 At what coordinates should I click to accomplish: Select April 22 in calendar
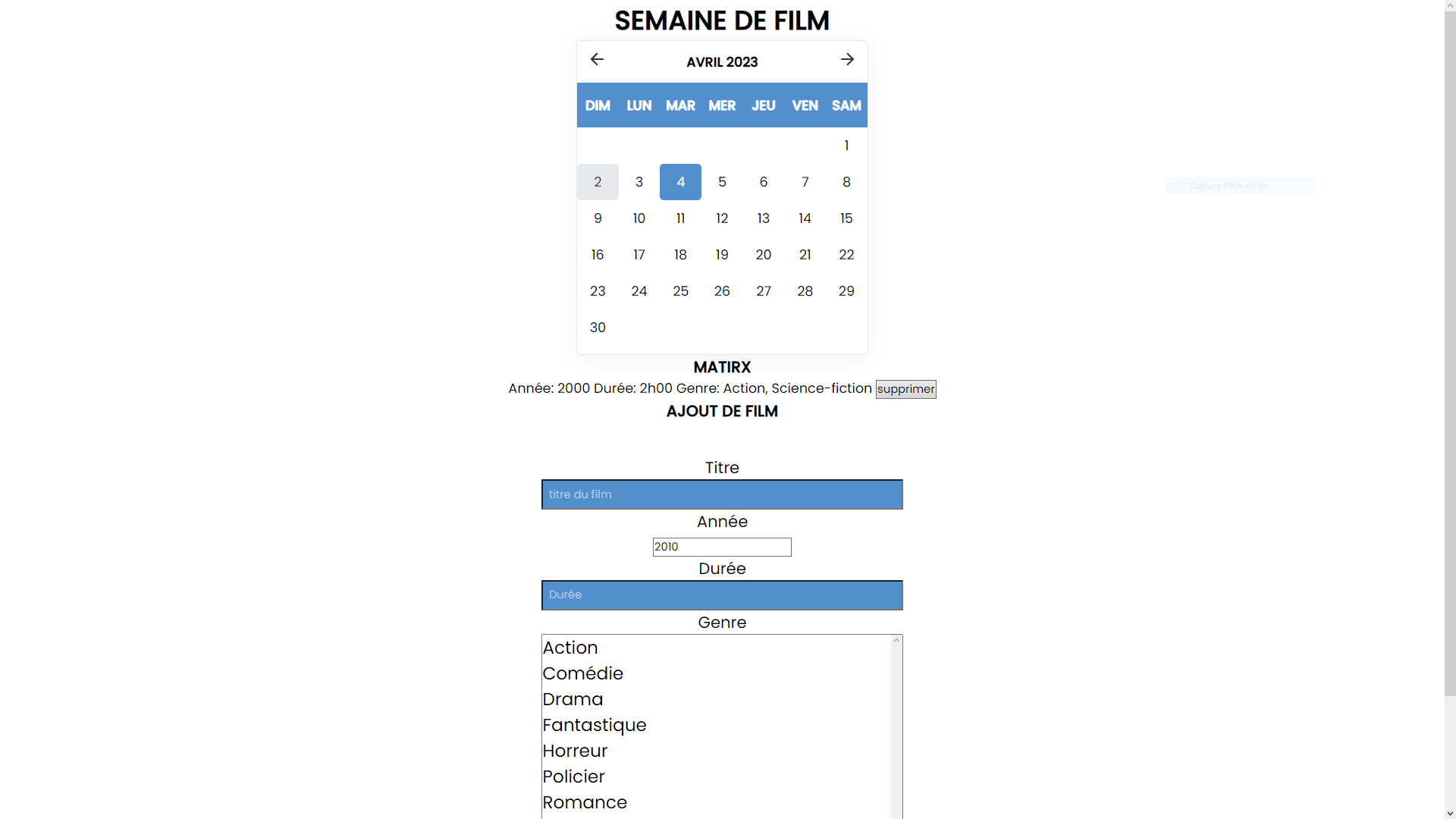click(x=846, y=255)
